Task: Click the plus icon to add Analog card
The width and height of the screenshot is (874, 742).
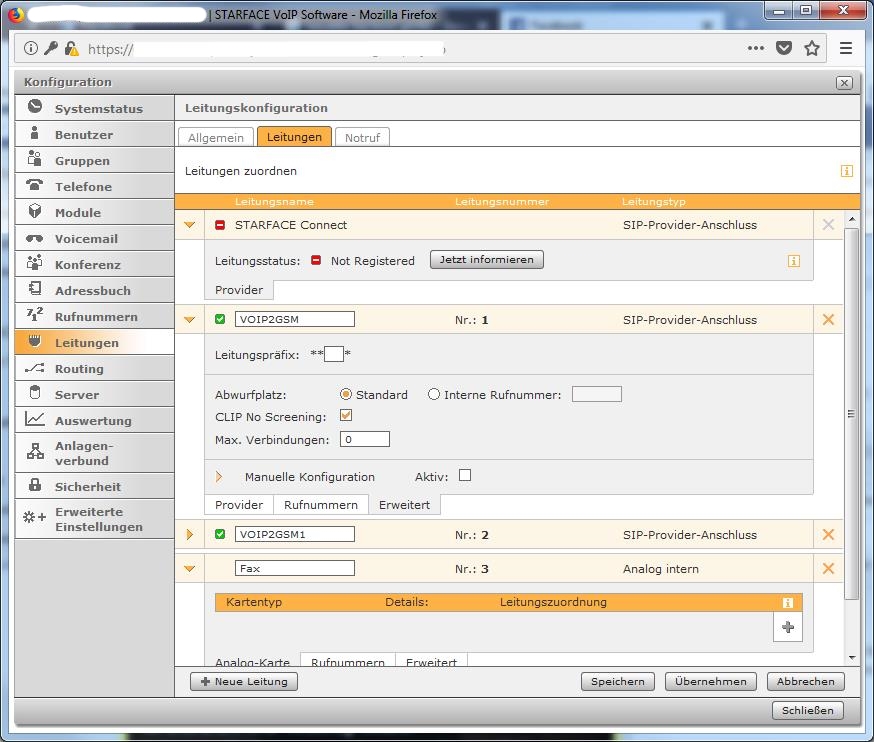Action: tap(788, 627)
